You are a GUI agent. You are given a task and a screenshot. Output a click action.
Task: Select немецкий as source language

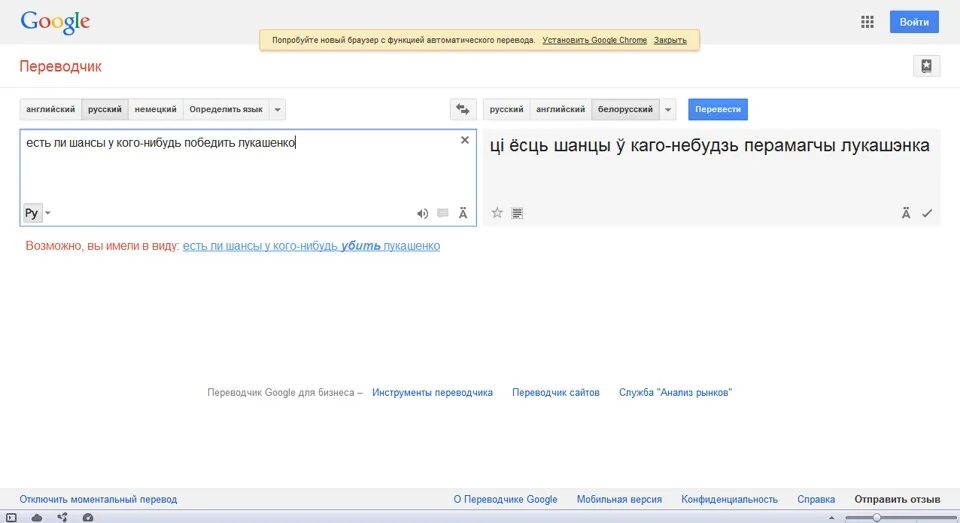click(x=156, y=110)
